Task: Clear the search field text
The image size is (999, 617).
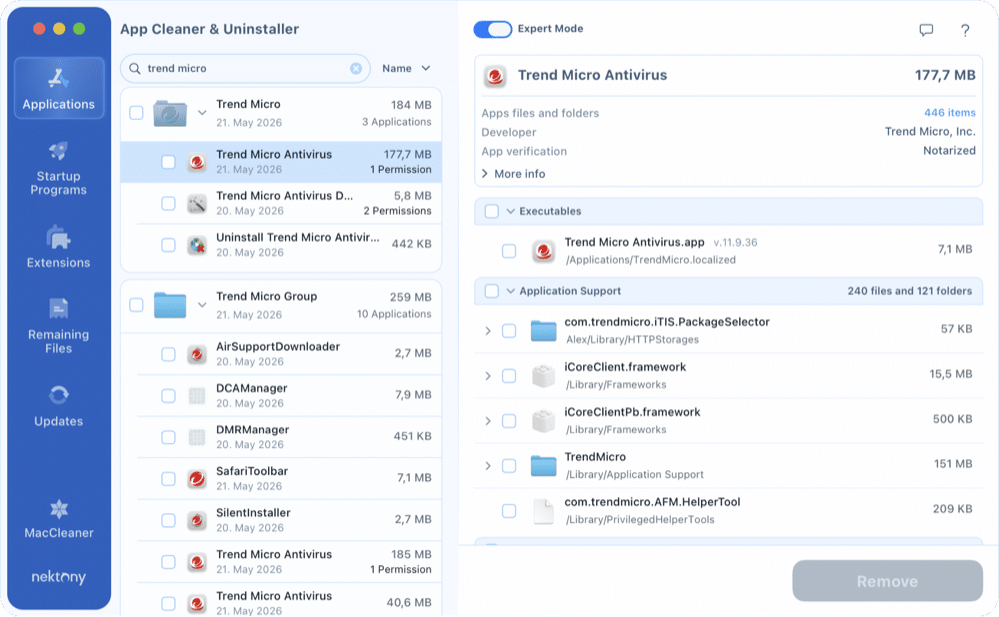Action: pos(356,68)
